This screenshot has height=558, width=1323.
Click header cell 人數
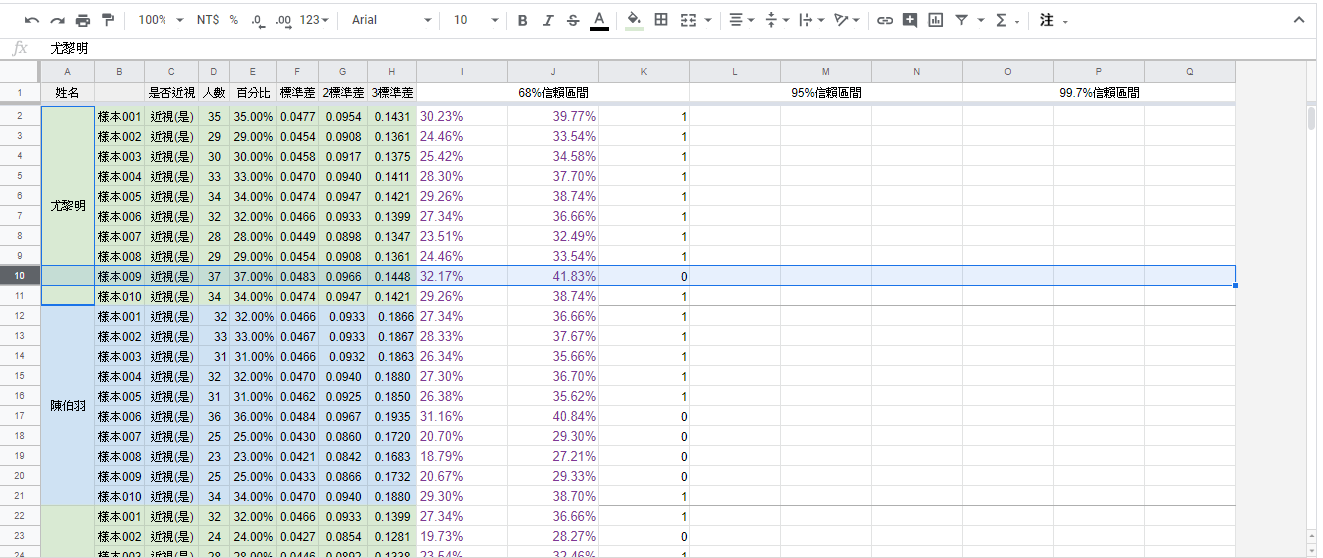pyautogui.click(x=214, y=92)
